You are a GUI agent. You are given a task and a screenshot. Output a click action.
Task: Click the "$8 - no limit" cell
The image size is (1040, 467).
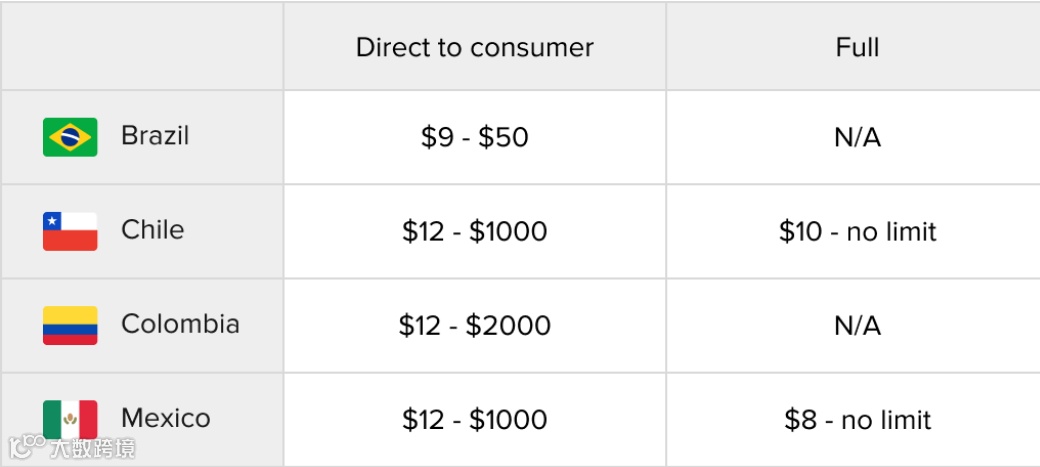point(857,420)
